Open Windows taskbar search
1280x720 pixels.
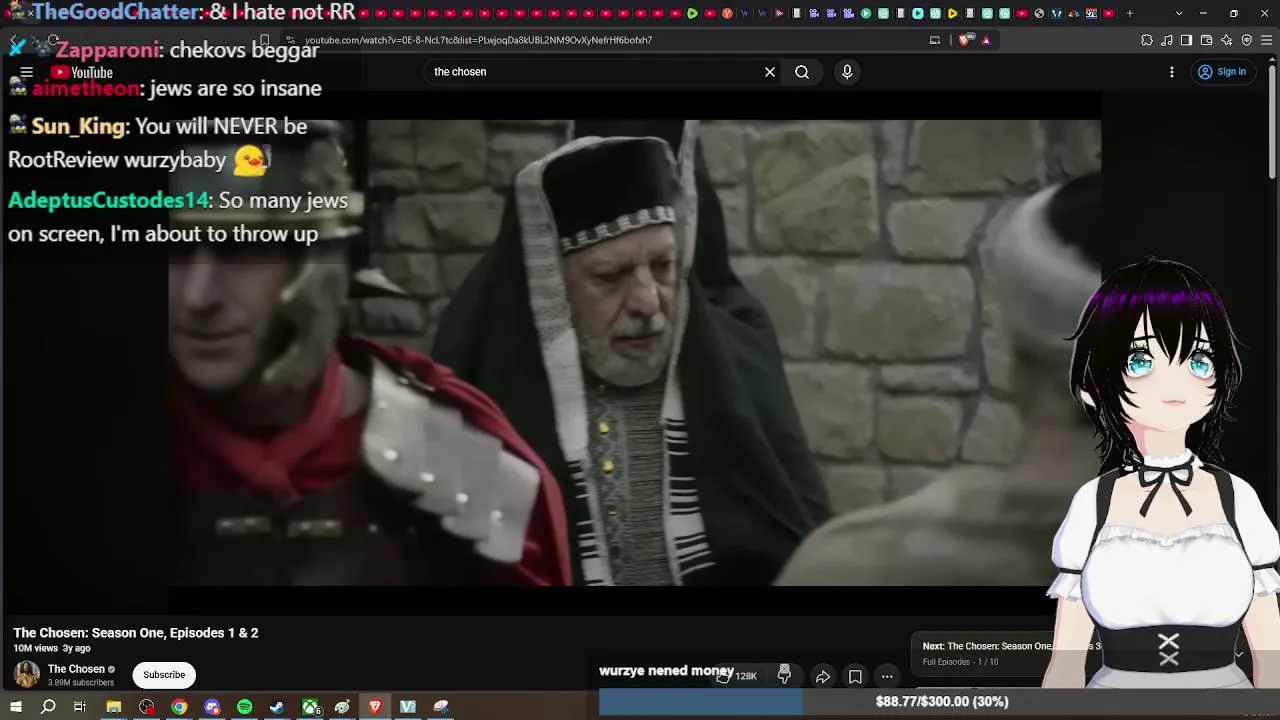48,707
